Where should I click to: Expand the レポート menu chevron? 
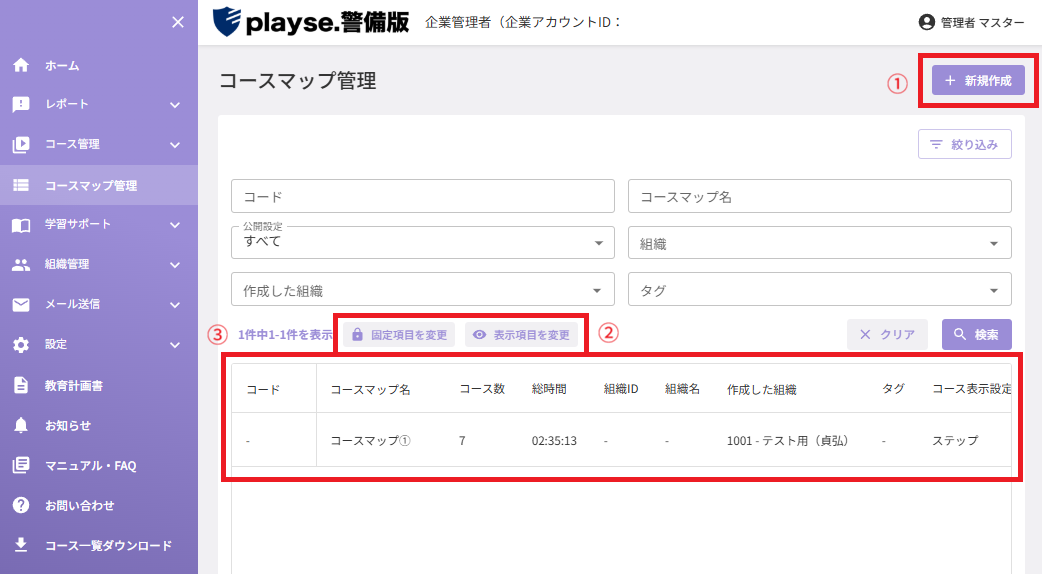point(175,105)
